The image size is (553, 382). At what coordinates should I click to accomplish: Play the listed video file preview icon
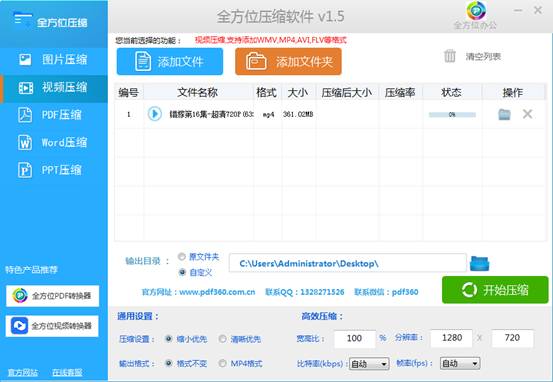point(154,114)
